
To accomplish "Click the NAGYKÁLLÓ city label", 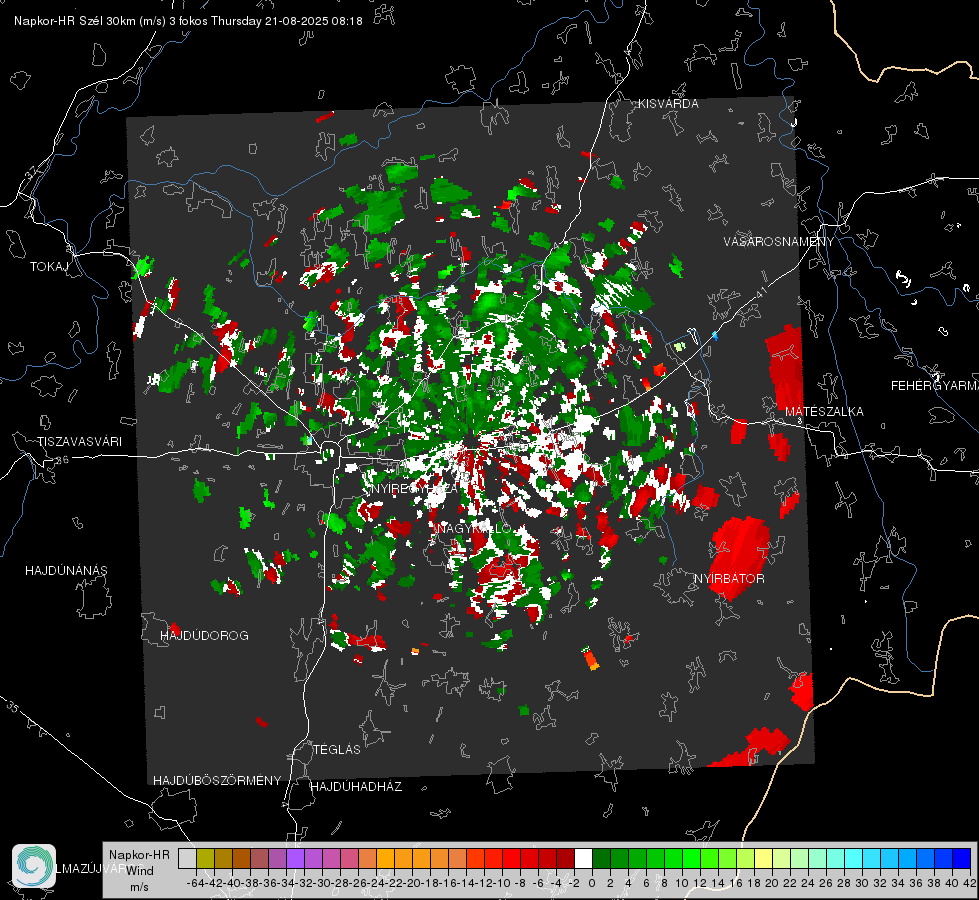I will (473, 528).
